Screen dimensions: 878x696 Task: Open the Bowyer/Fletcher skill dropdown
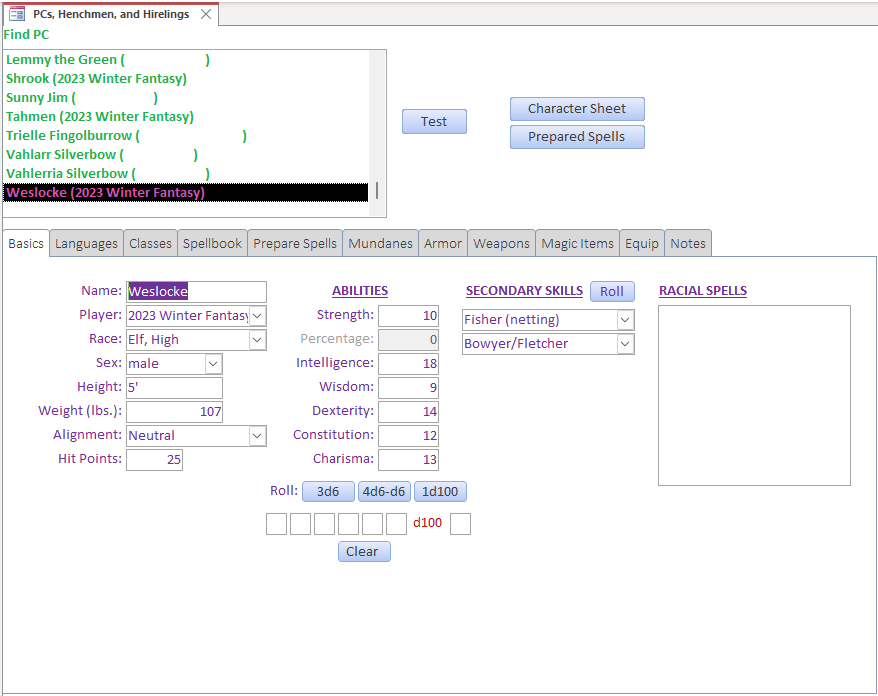click(x=625, y=344)
